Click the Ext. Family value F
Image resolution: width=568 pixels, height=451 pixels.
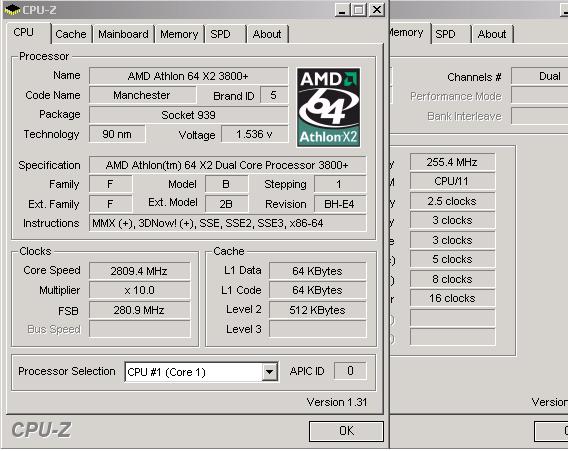[110, 204]
